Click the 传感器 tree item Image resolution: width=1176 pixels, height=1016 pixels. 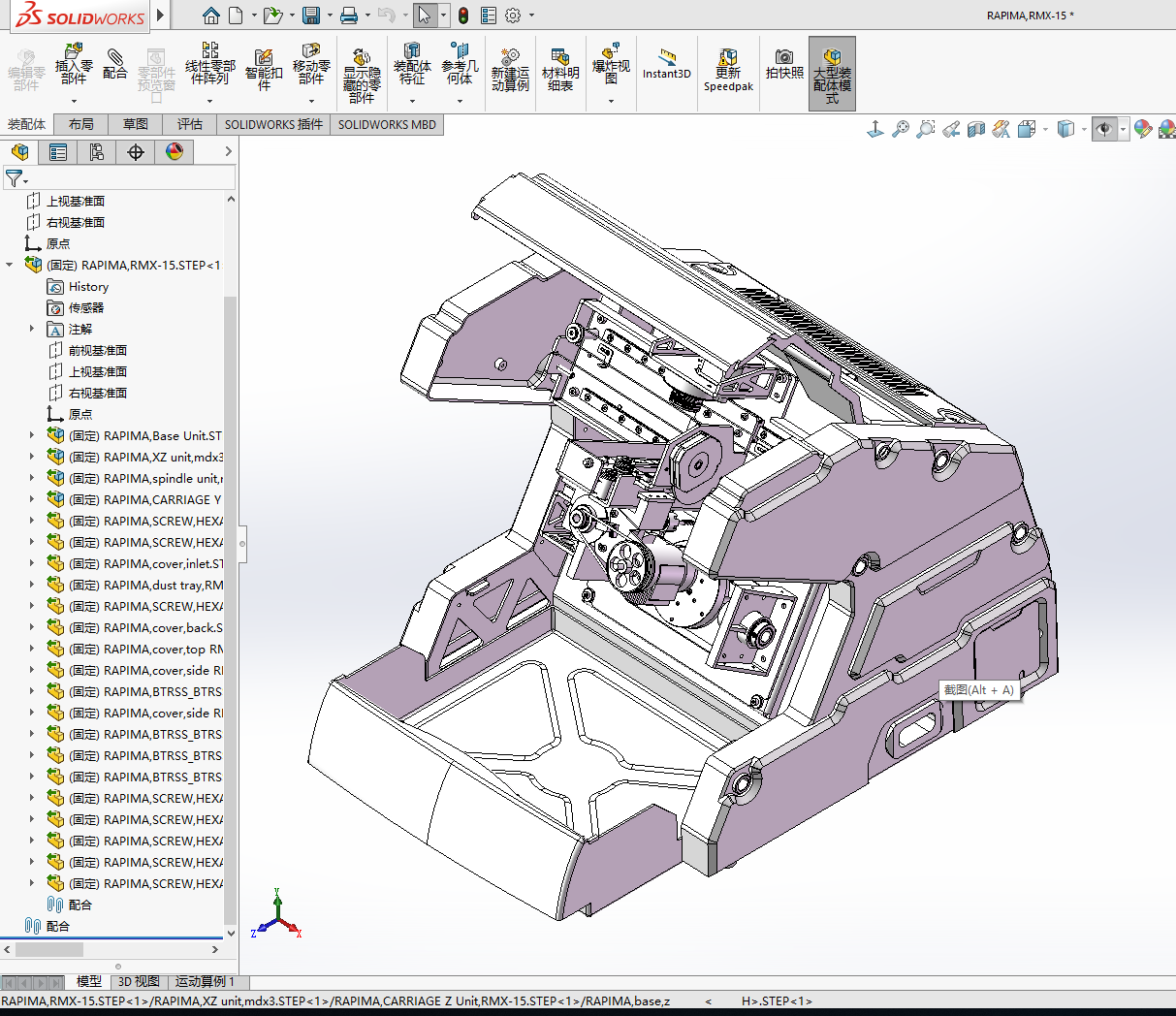pyautogui.click(x=88, y=307)
